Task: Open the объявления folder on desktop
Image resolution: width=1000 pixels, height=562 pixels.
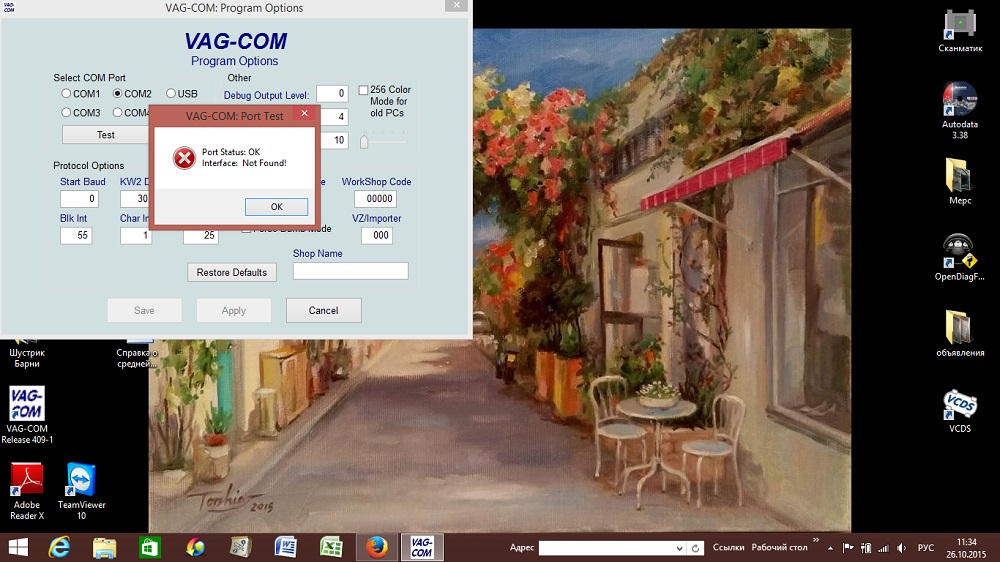Action: point(960,334)
